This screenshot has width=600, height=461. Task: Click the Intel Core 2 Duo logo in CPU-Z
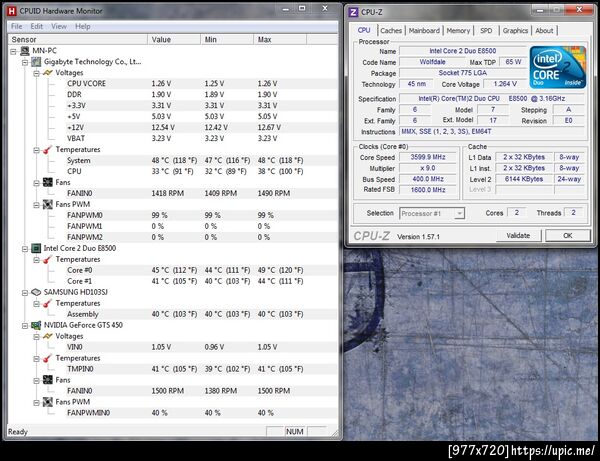(x=558, y=67)
